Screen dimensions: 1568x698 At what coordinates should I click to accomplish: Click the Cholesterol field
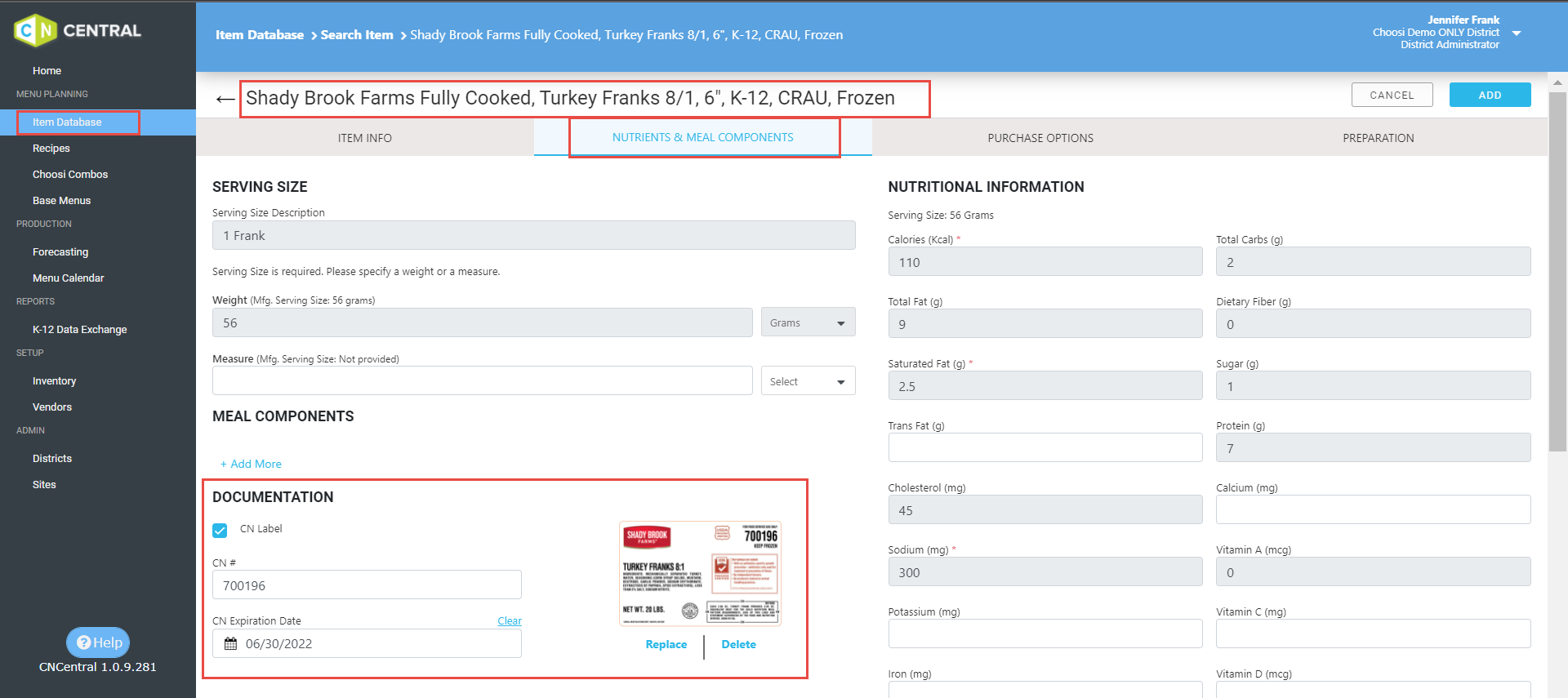click(x=1045, y=510)
